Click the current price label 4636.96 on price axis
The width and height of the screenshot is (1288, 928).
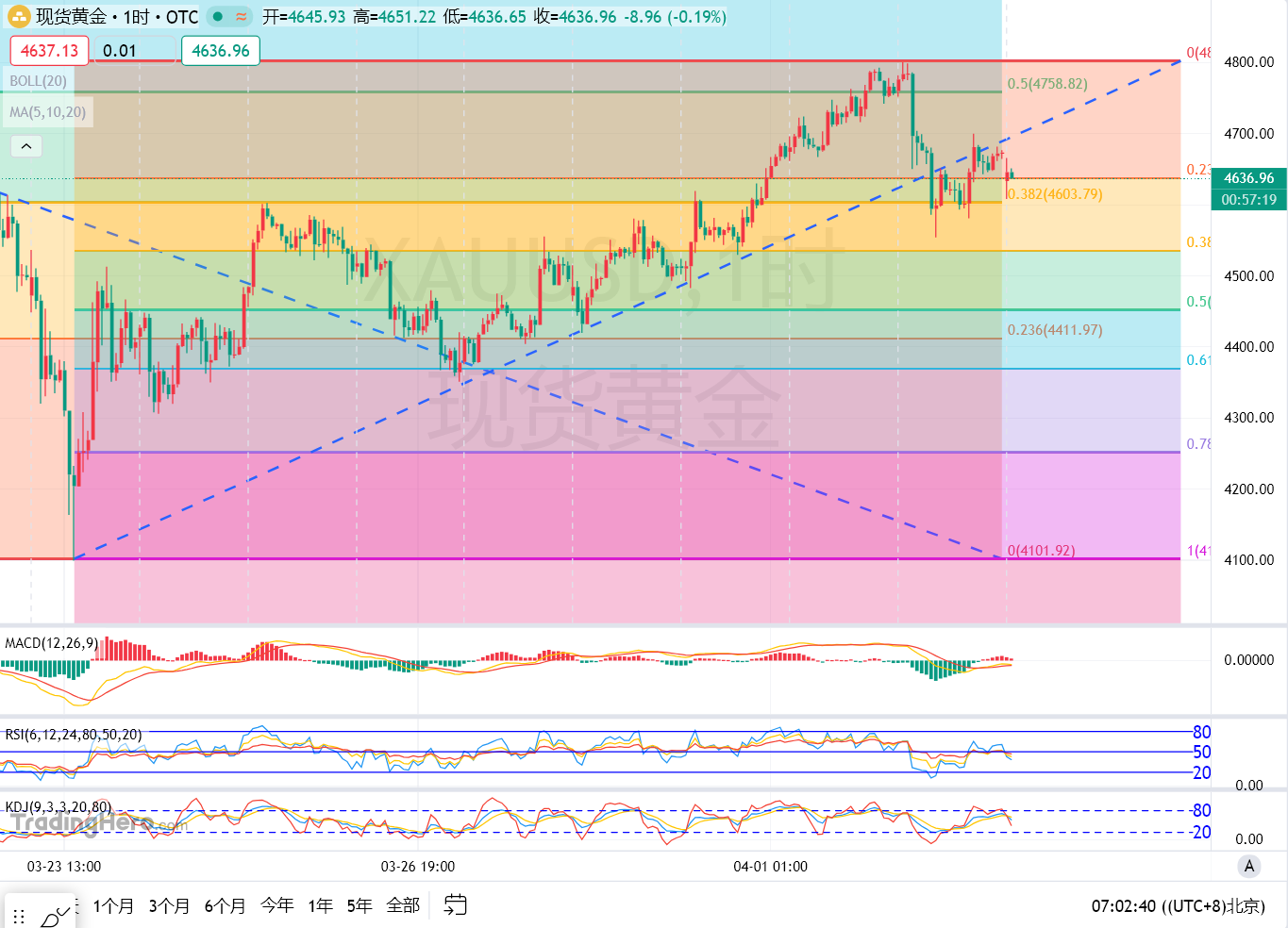pos(1248,178)
